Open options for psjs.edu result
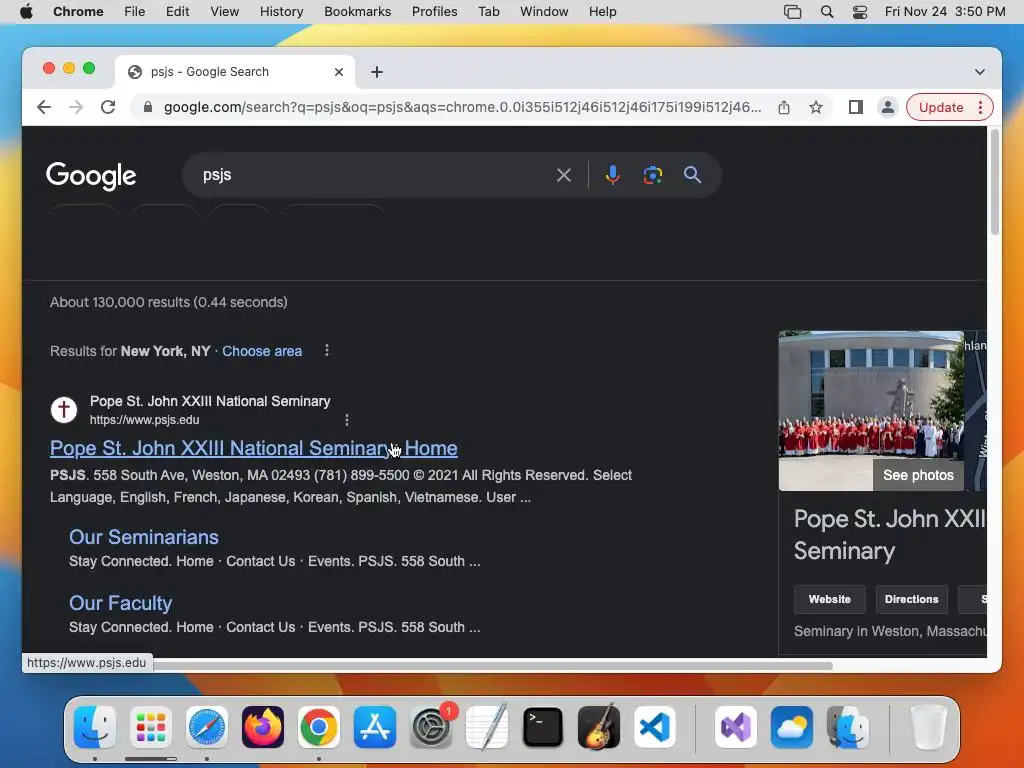This screenshot has width=1024, height=768. (x=347, y=420)
